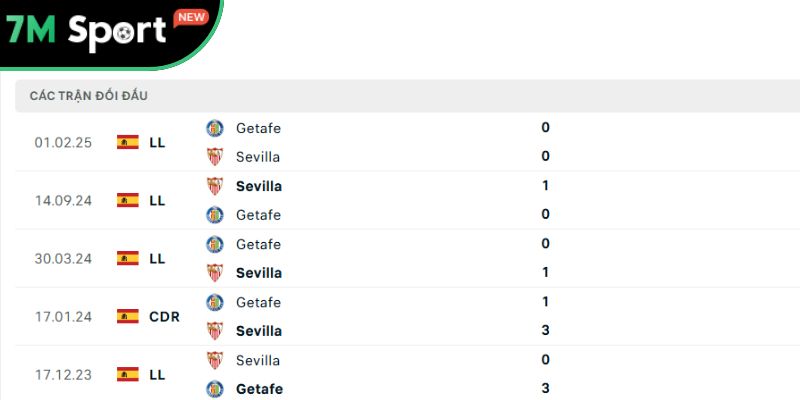Open the CDR competition label
The height and width of the screenshot is (400, 800).
click(x=164, y=316)
